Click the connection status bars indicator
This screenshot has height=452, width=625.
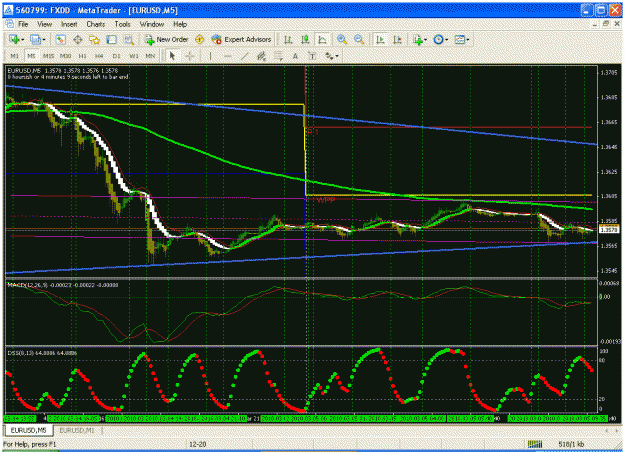[x=535, y=444]
